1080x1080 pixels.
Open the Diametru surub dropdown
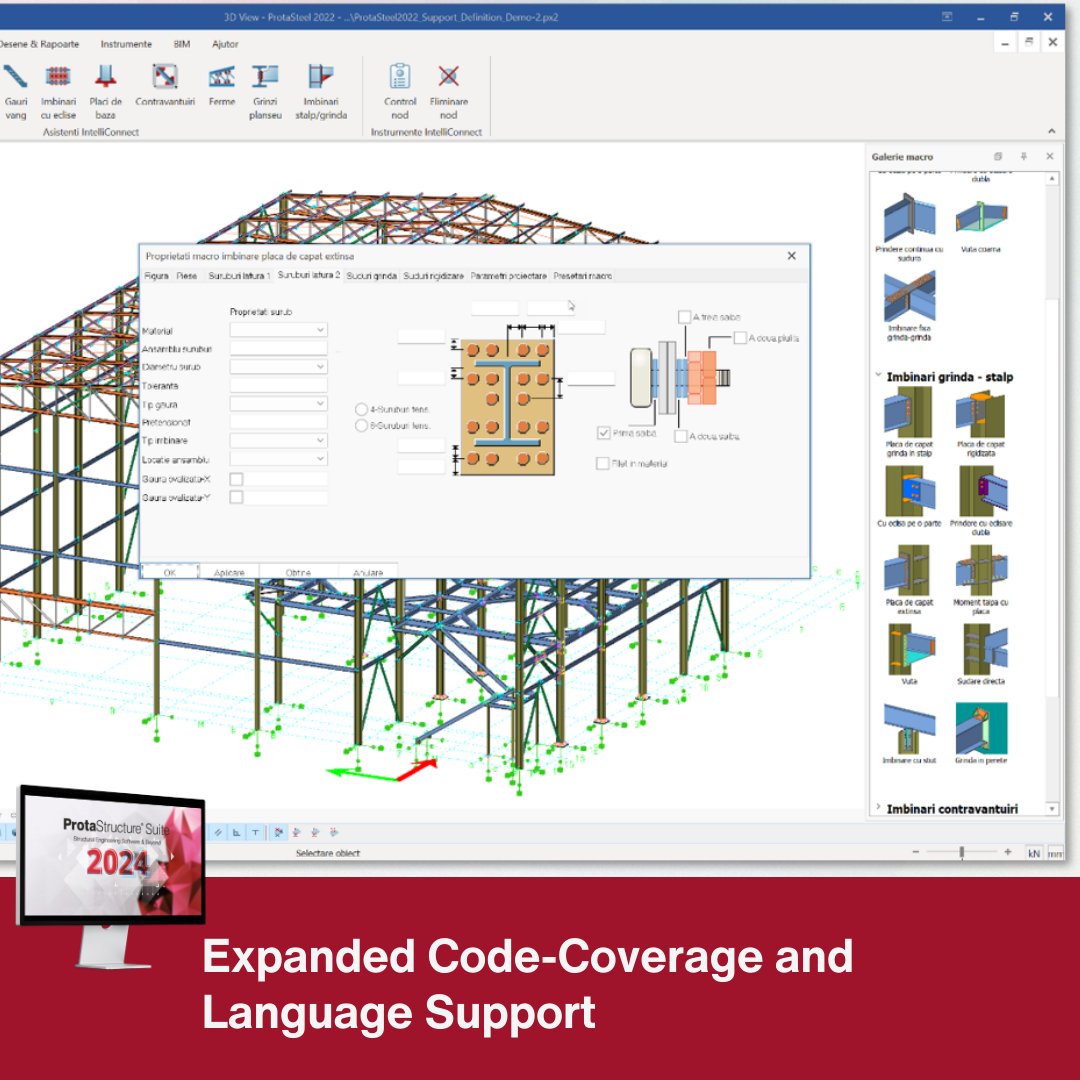pos(278,366)
